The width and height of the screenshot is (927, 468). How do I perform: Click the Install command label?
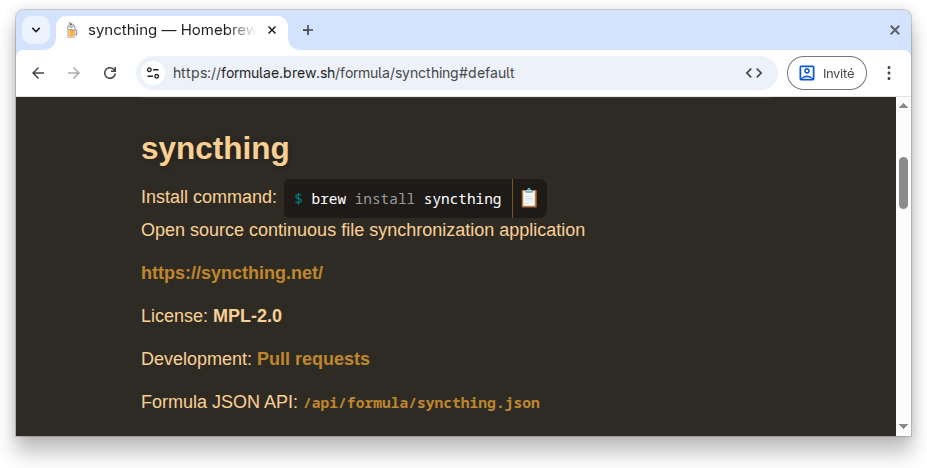(x=209, y=197)
